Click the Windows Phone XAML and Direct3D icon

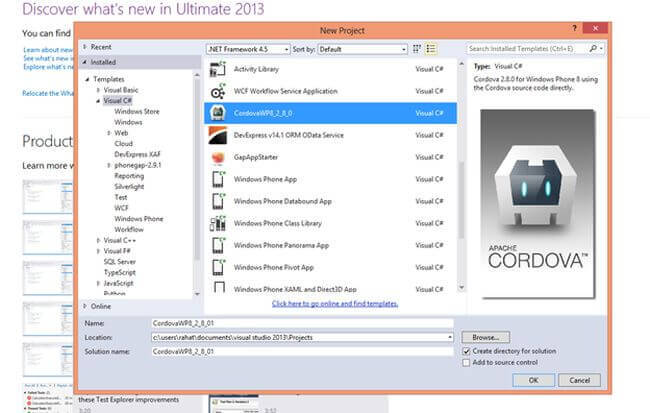tap(218, 287)
